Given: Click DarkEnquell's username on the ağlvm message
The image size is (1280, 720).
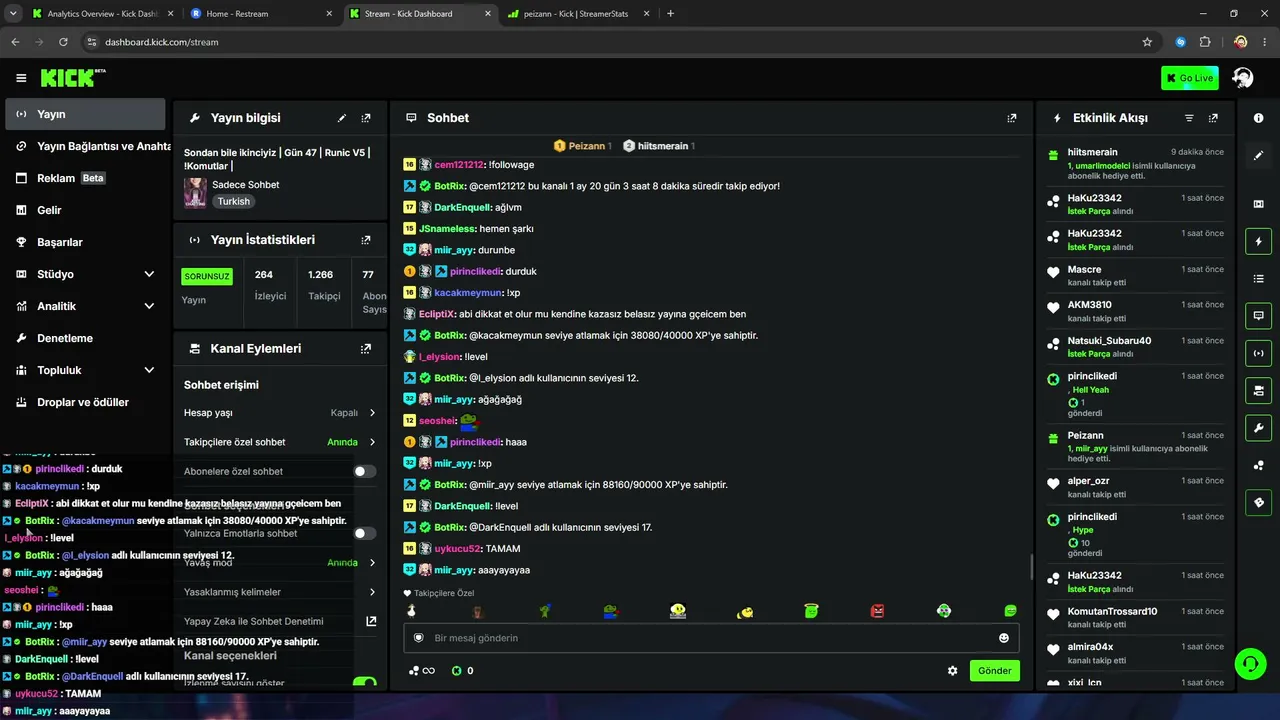Looking at the screenshot, I should pyautogui.click(x=463, y=207).
